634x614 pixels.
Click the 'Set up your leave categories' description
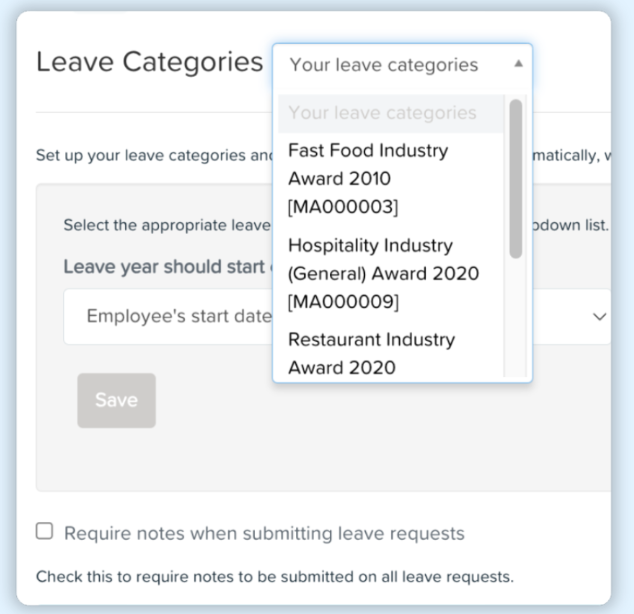[154, 155]
